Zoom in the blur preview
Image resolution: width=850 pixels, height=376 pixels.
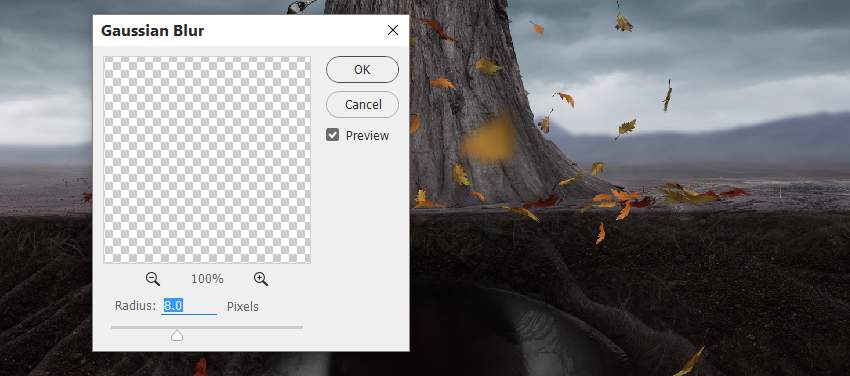point(261,279)
